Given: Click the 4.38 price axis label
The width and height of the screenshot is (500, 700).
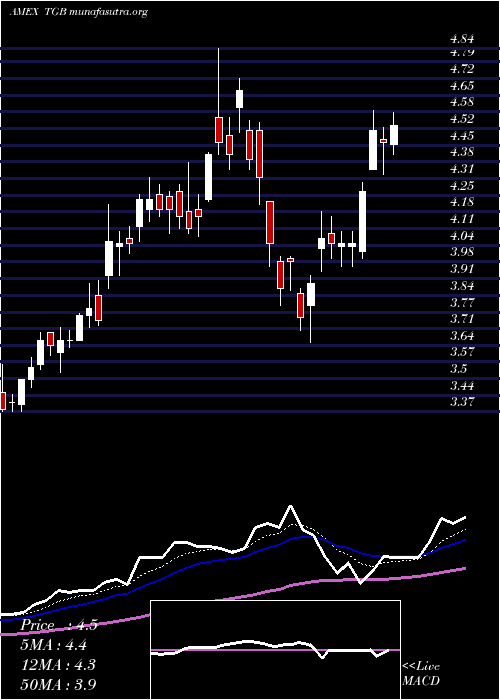Looking at the screenshot, I should [462, 152].
